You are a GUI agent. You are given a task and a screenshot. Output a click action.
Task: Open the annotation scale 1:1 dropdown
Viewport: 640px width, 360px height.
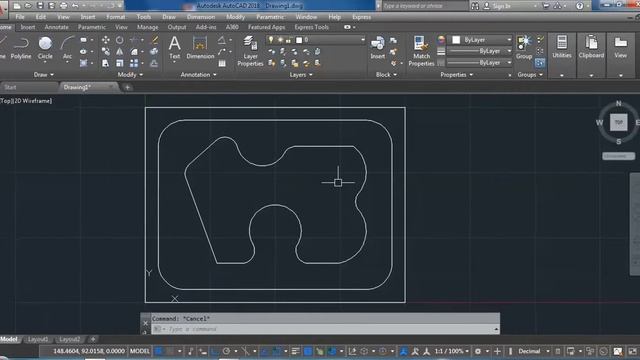[451, 351]
